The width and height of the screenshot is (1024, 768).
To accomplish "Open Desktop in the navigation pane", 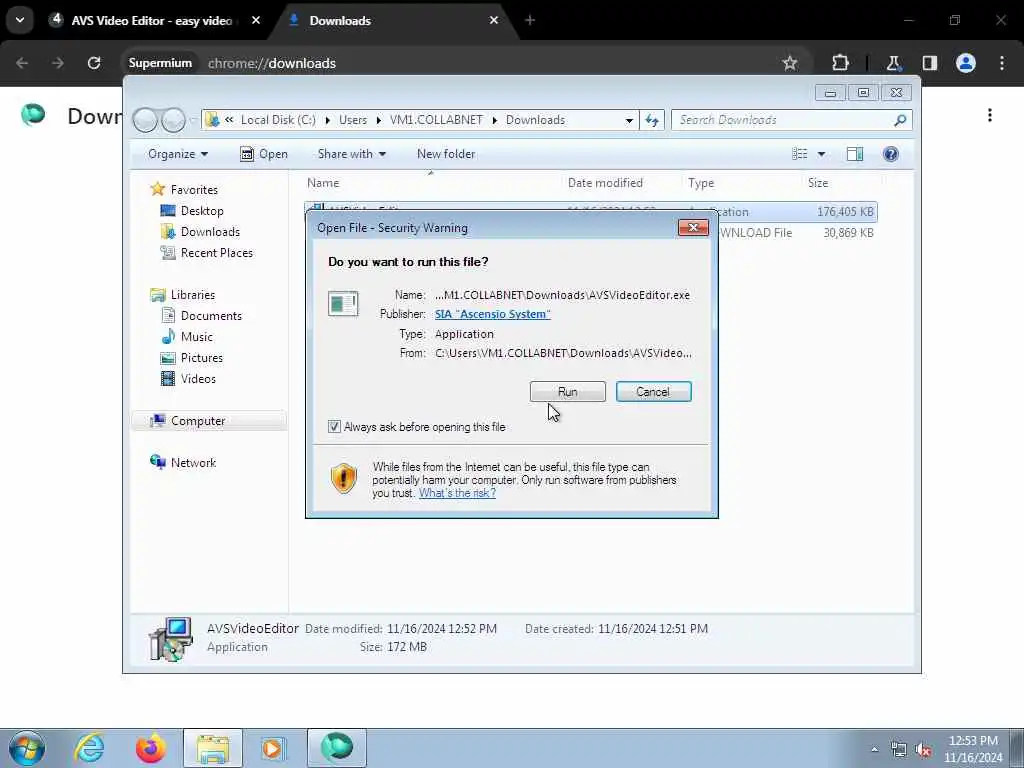I will (x=202, y=211).
